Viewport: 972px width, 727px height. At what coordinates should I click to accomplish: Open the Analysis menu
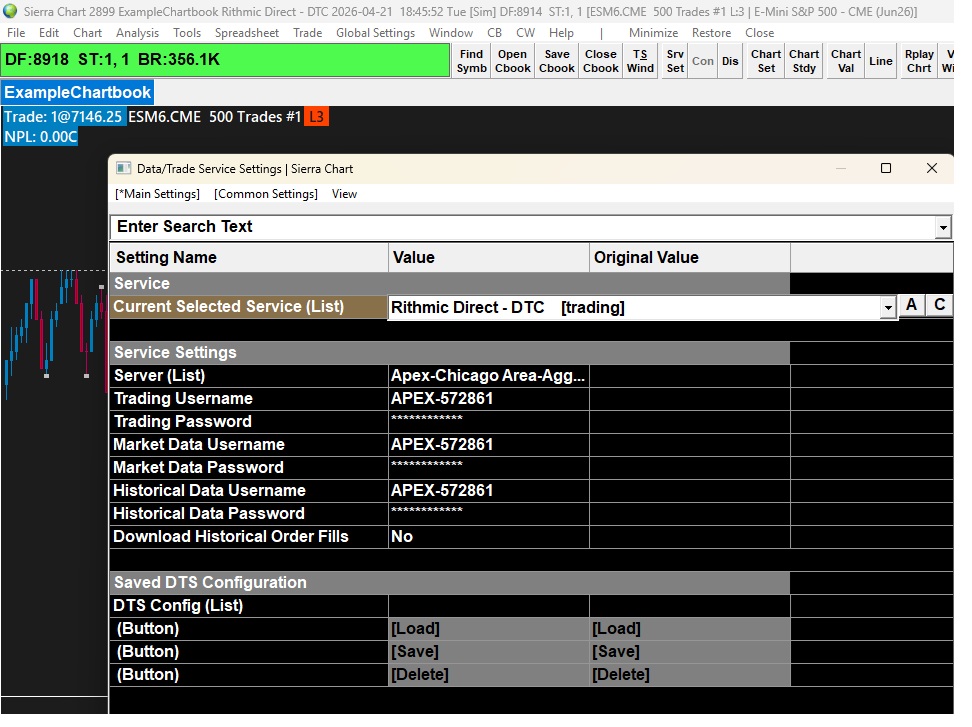tap(137, 33)
